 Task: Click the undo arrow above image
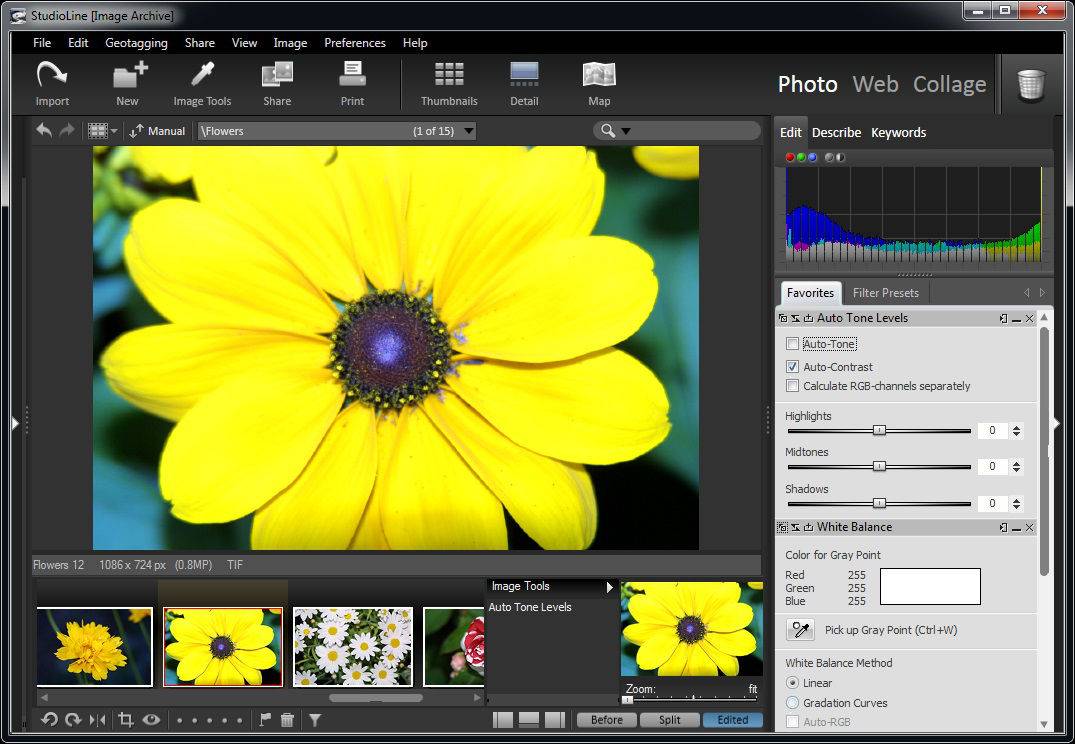pos(44,130)
